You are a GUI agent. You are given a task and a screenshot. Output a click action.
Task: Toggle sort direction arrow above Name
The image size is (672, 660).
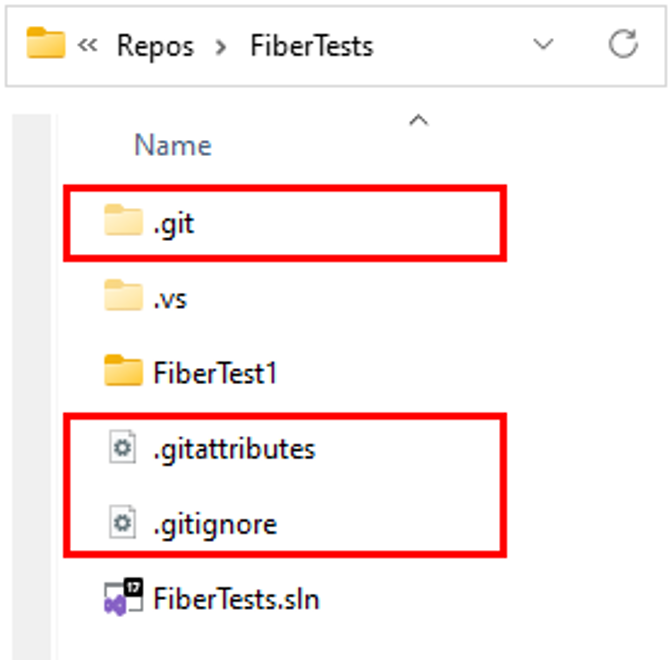coord(419,120)
